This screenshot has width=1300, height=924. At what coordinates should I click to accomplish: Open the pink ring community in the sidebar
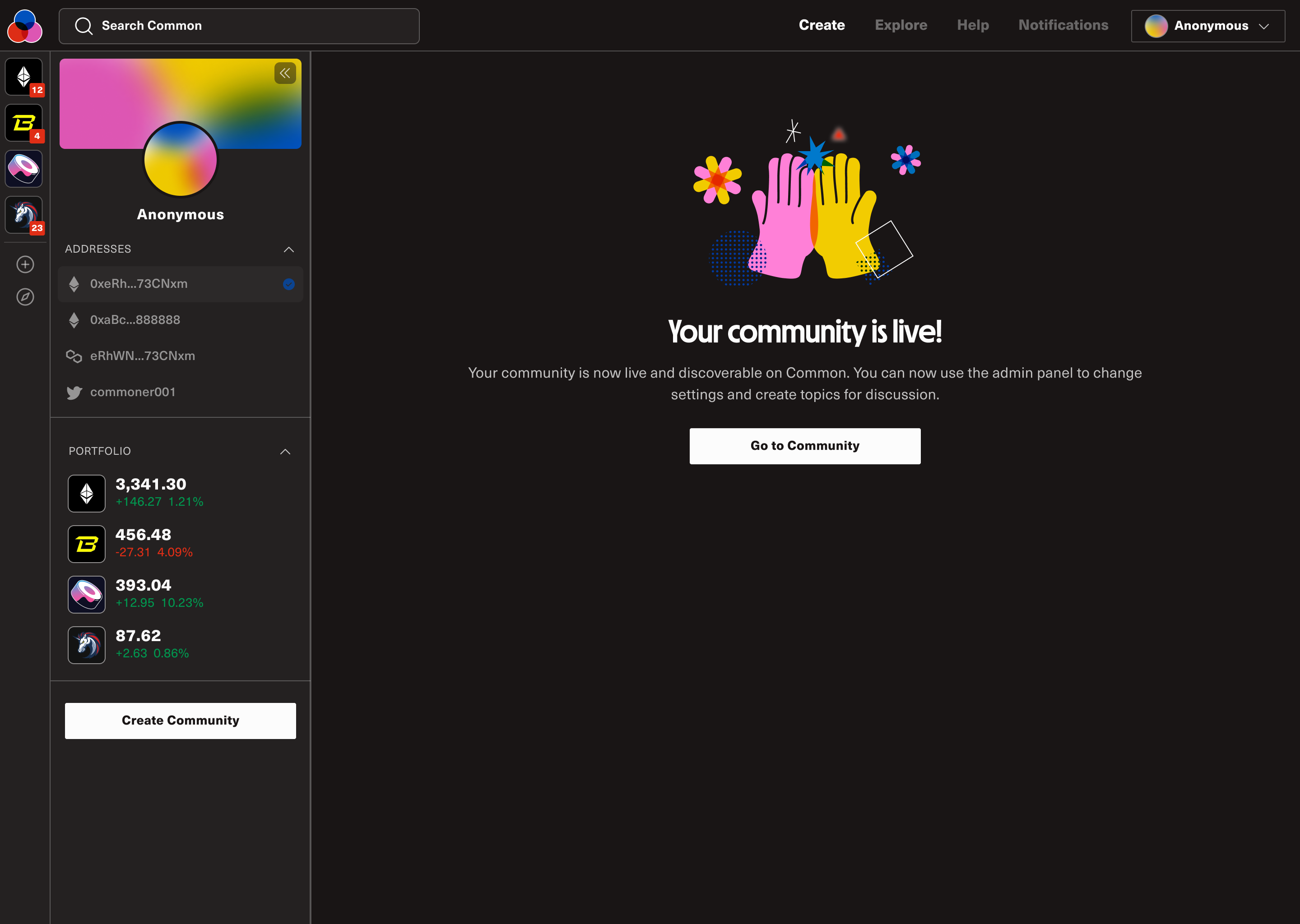point(24,168)
